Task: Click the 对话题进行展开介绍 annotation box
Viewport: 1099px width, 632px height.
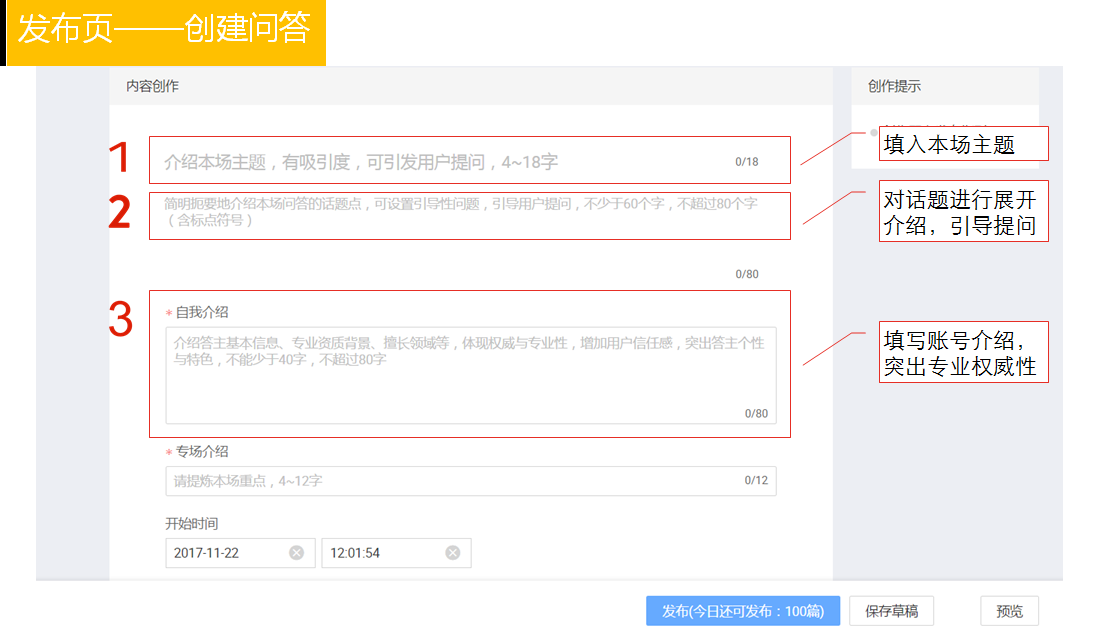Action: point(964,212)
